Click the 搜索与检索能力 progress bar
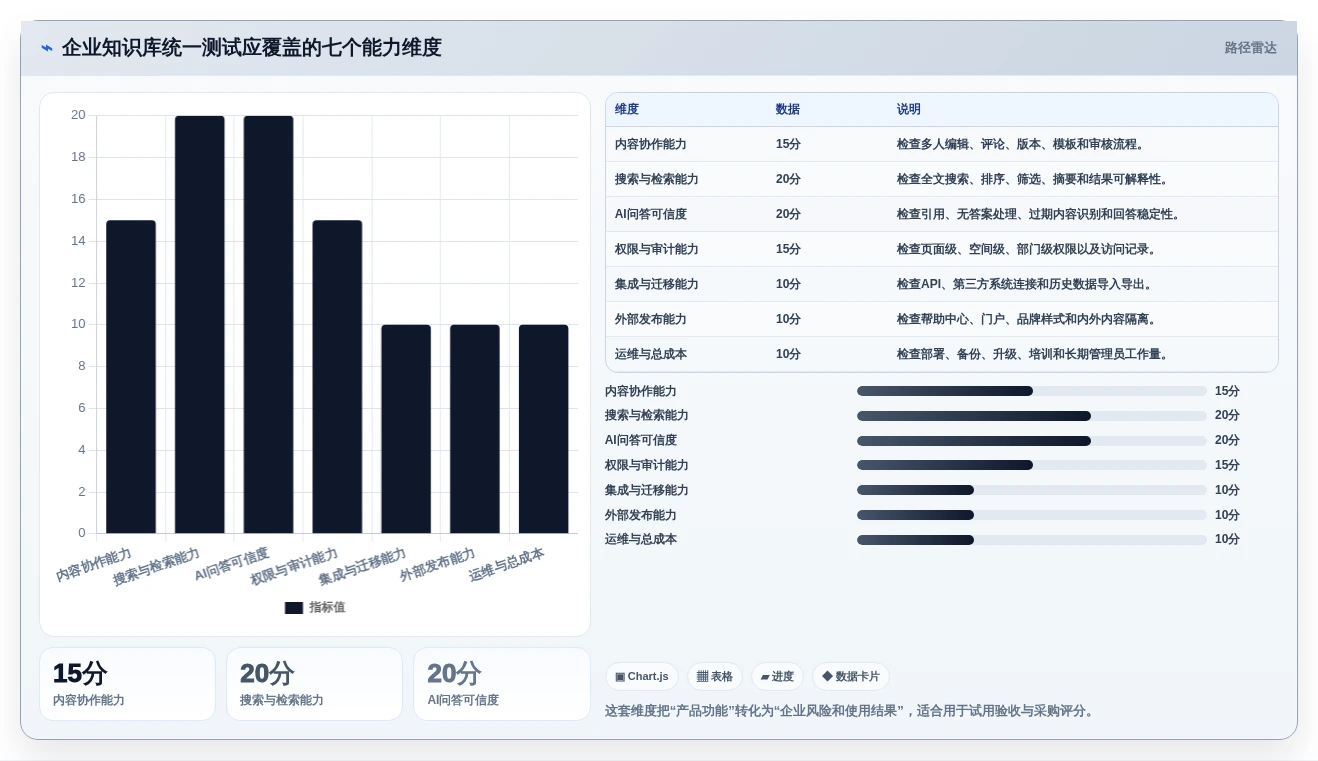Screen dimensions: 1318x761 1032,415
